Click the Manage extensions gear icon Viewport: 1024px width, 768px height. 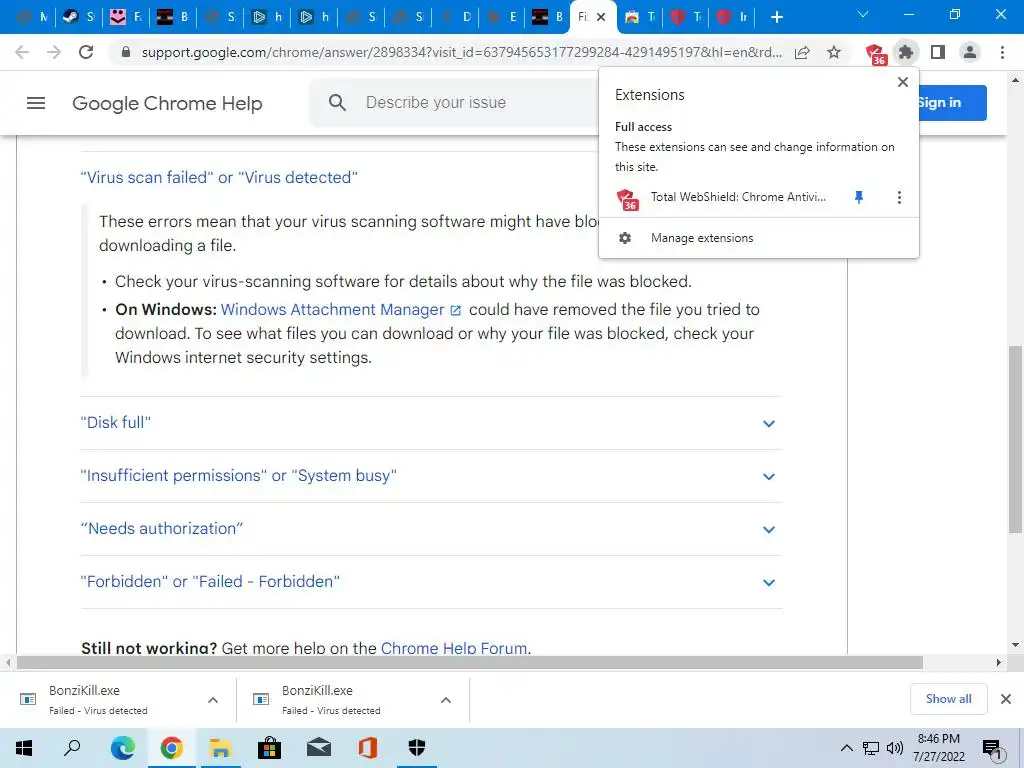[x=625, y=238]
